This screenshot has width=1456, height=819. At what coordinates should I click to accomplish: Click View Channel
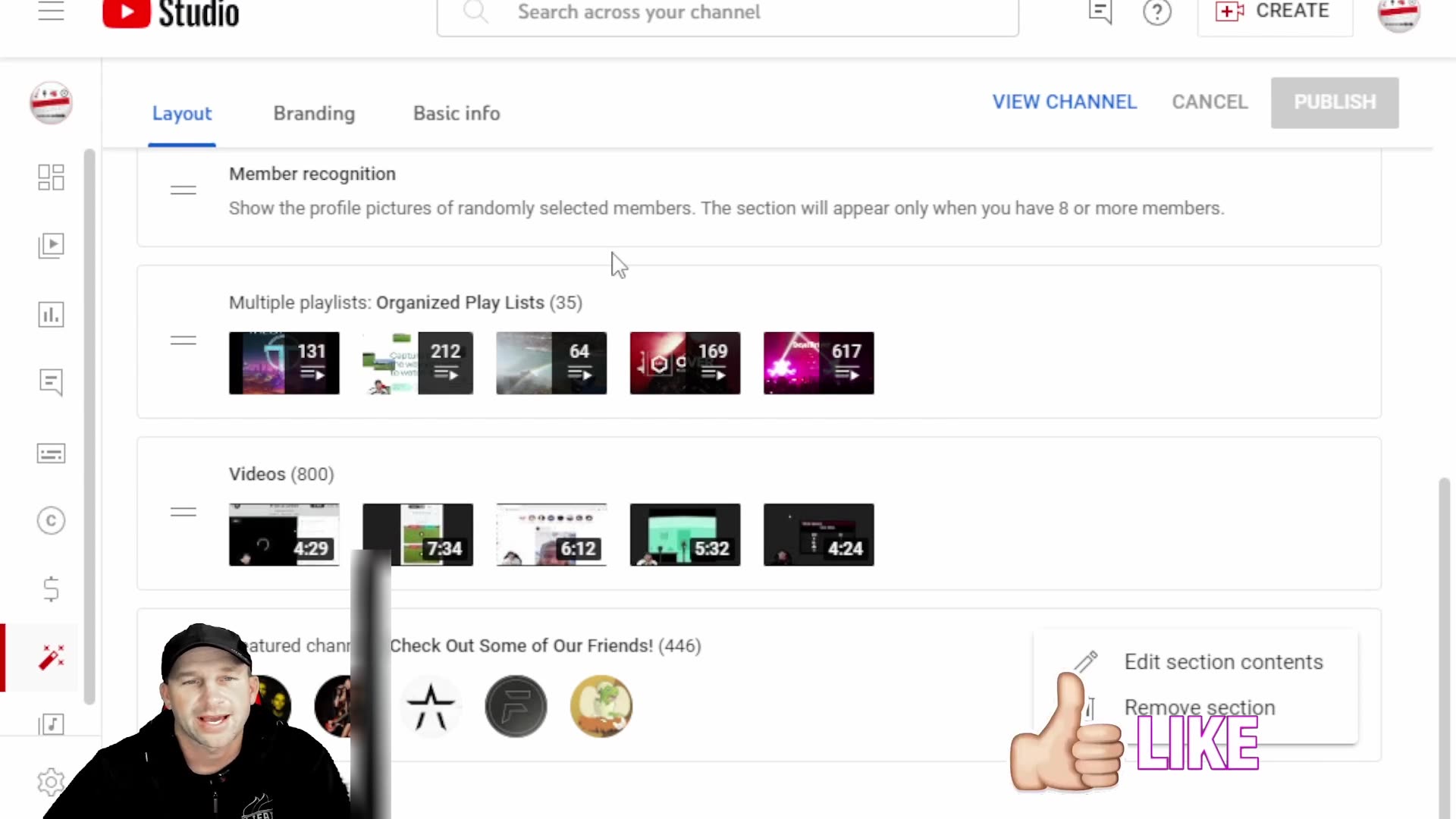tap(1065, 102)
